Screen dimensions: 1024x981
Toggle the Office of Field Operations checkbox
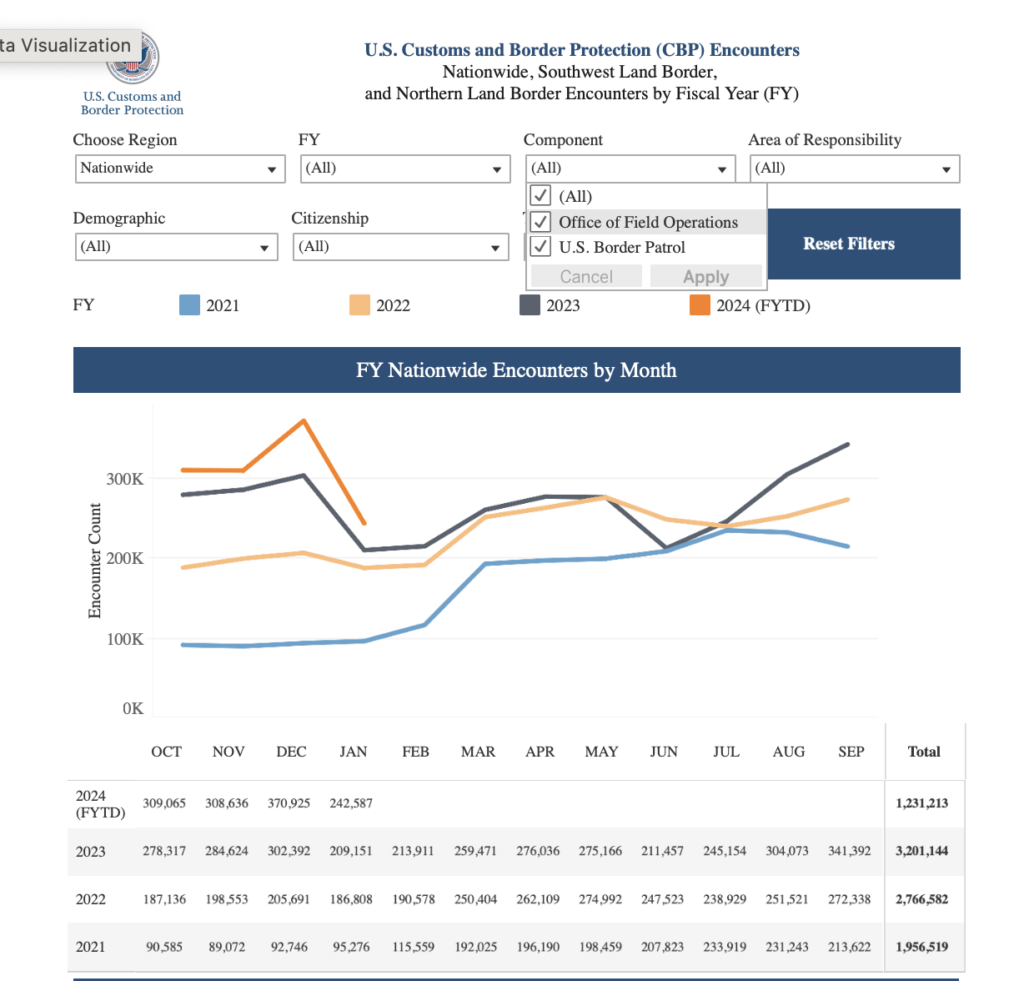coord(541,221)
